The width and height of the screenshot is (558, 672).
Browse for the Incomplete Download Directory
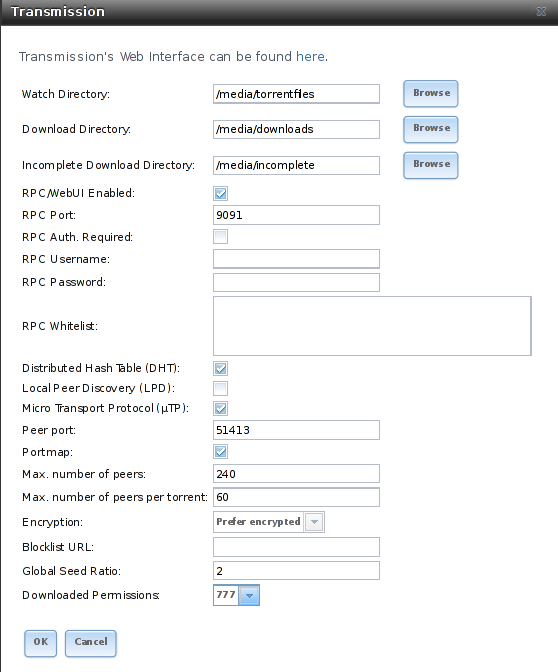click(x=431, y=165)
